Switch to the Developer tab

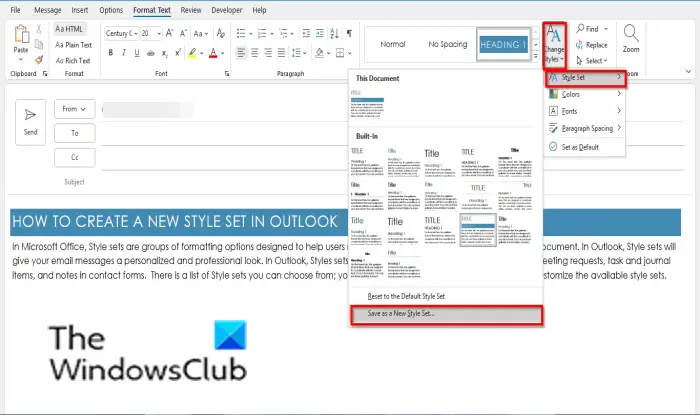click(227, 9)
